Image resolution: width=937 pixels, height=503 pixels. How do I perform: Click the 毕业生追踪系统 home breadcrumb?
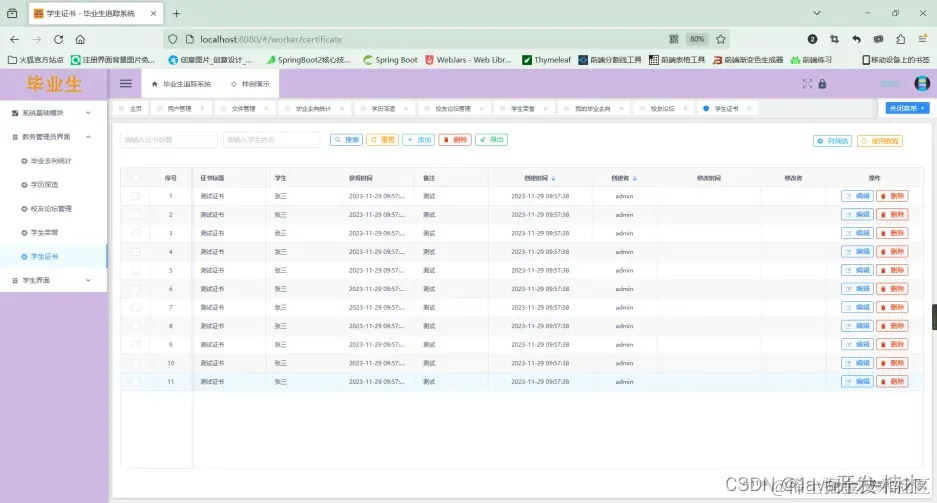pyautogui.click(x=181, y=84)
